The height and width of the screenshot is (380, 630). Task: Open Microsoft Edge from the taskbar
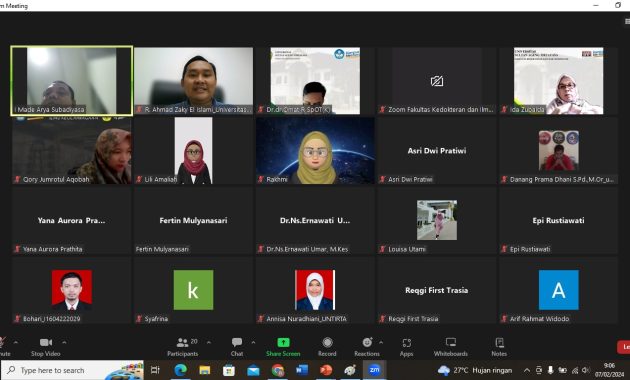[x=180, y=370]
